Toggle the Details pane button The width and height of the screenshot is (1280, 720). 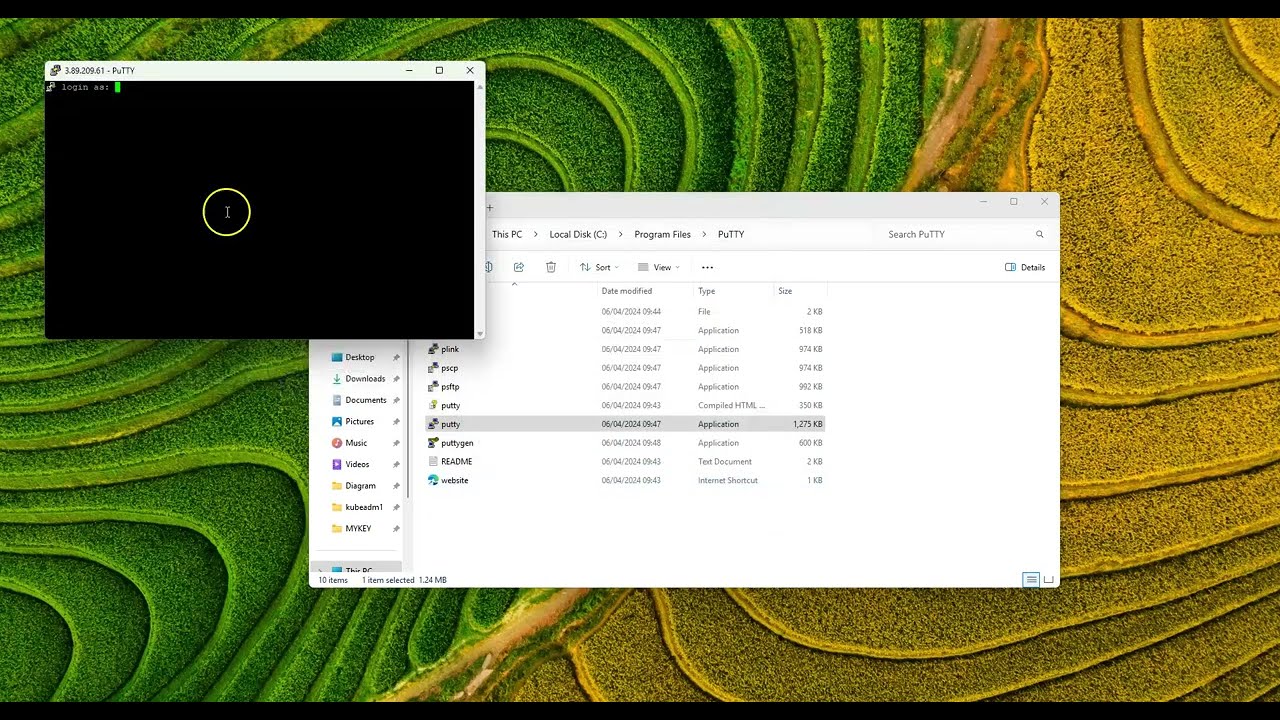[x=1025, y=267]
